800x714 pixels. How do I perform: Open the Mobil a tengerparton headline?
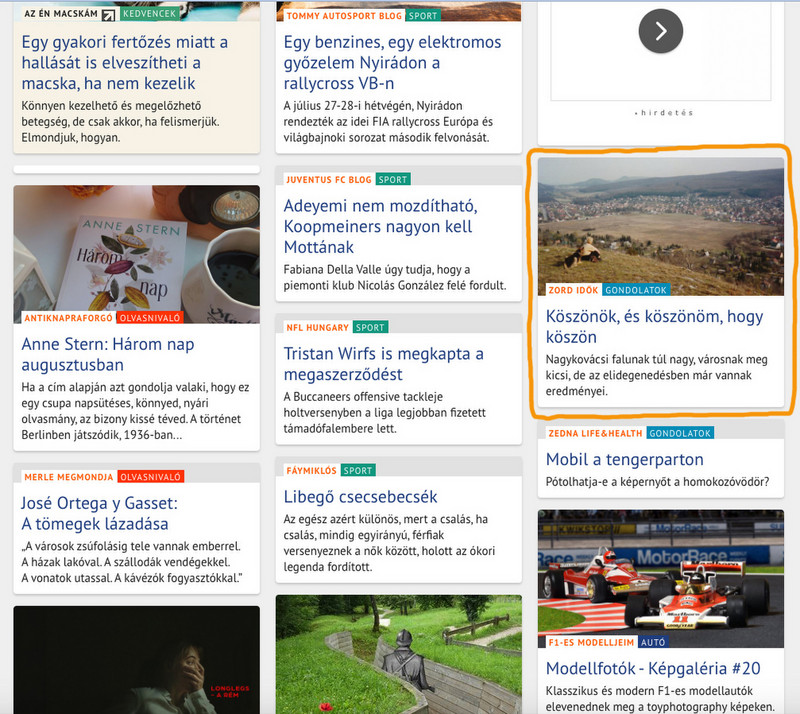pyautogui.click(x=624, y=459)
